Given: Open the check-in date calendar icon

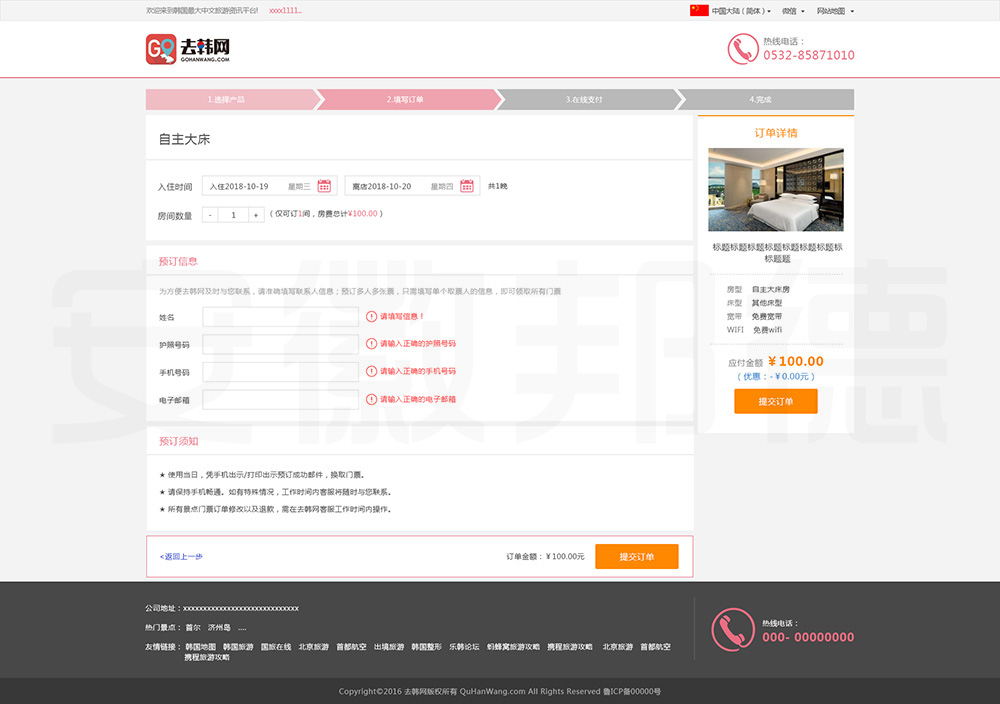Looking at the screenshot, I should [x=324, y=186].
